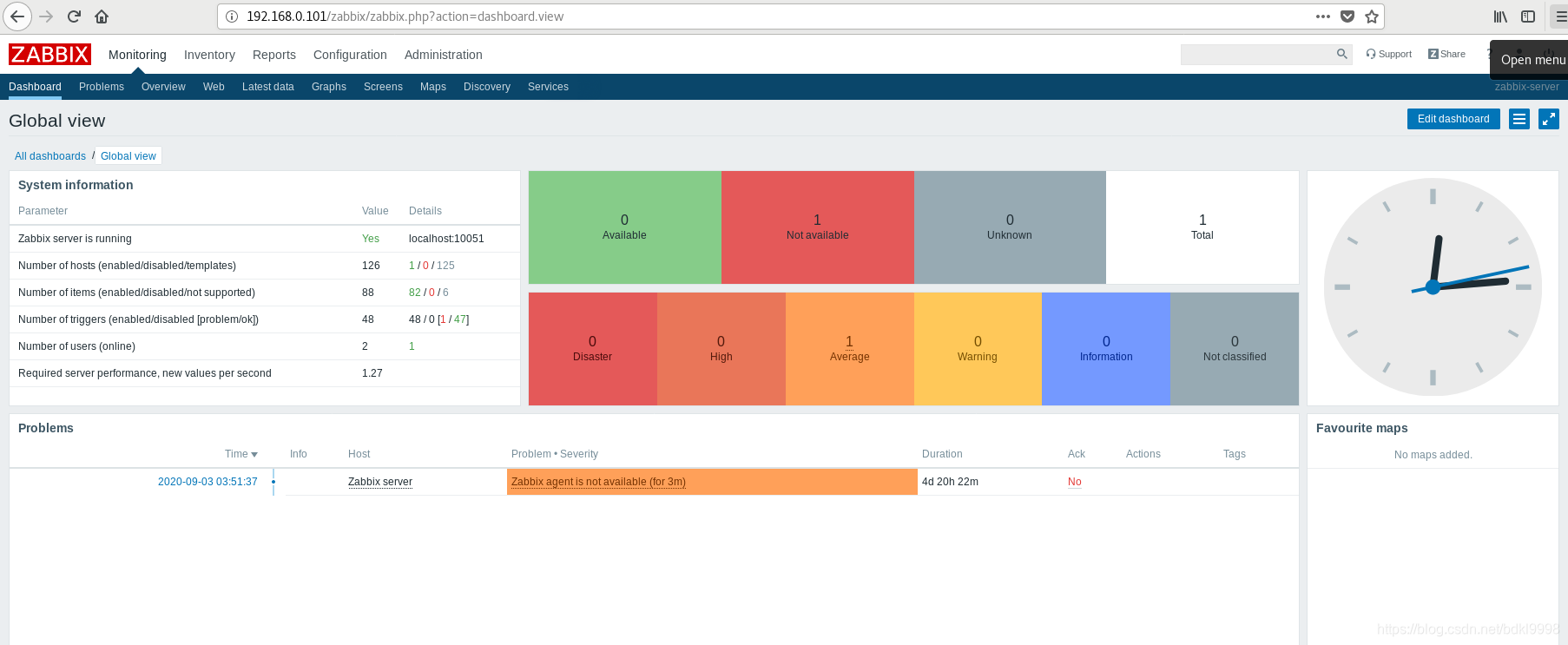Click the Zabbix server host link

[380, 482]
